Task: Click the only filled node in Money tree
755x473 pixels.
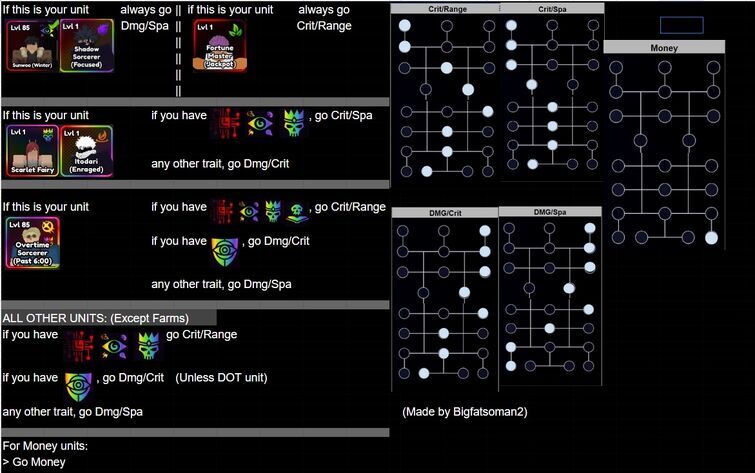Action: tap(711, 237)
